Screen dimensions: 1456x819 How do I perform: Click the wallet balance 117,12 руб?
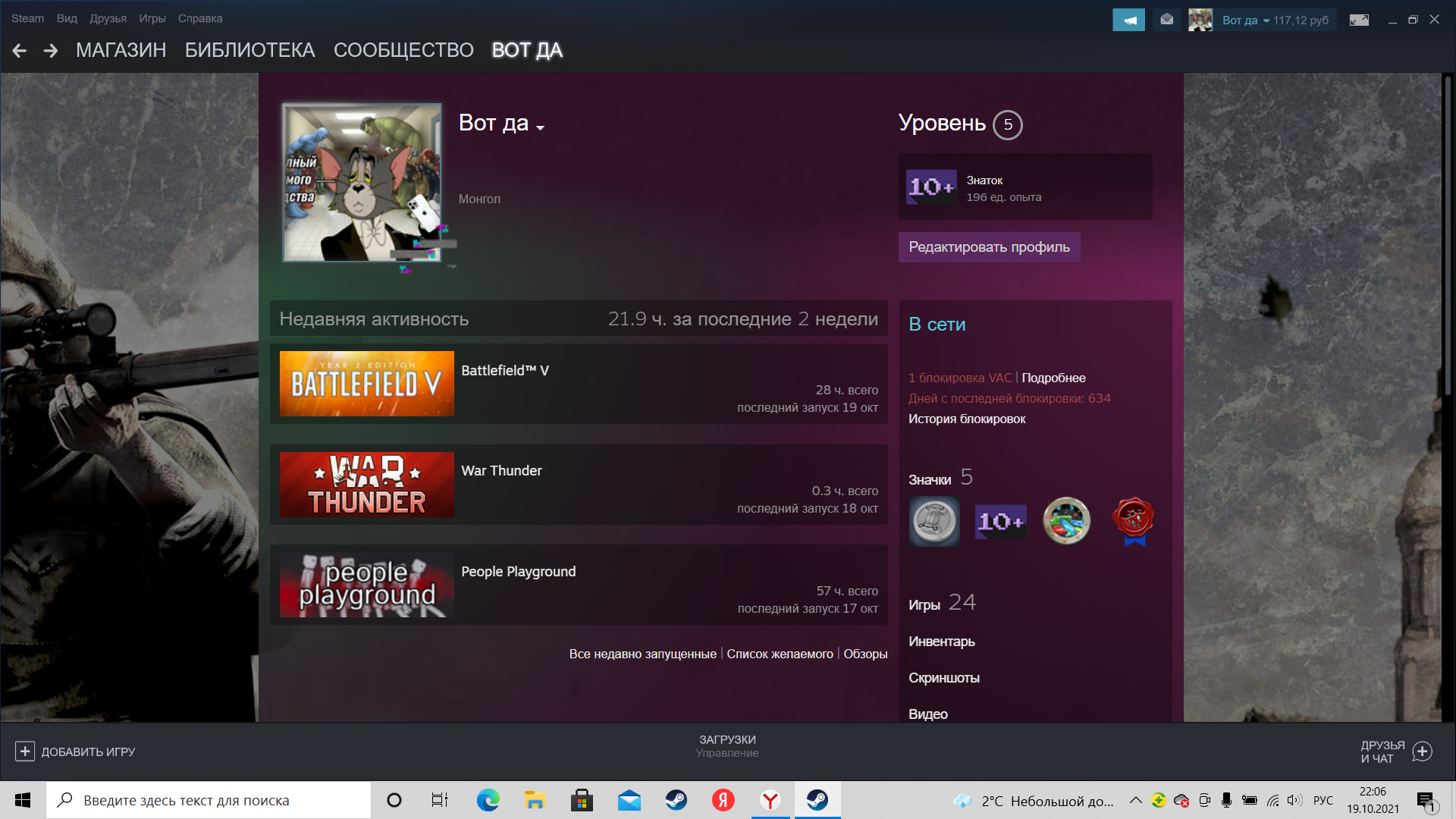coord(1301,20)
